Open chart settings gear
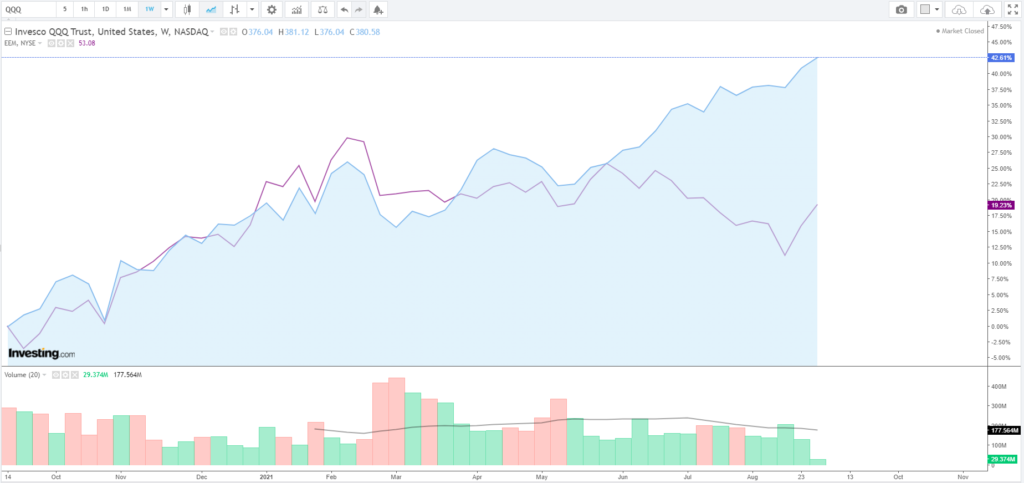The width and height of the screenshot is (1024, 483). [x=272, y=10]
